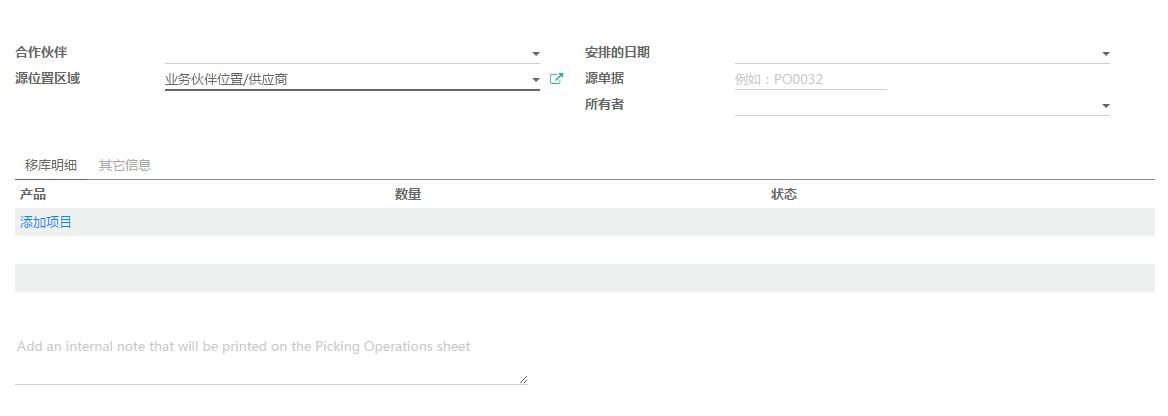Expand the 合作伙伴 dropdown arrow

536,54
